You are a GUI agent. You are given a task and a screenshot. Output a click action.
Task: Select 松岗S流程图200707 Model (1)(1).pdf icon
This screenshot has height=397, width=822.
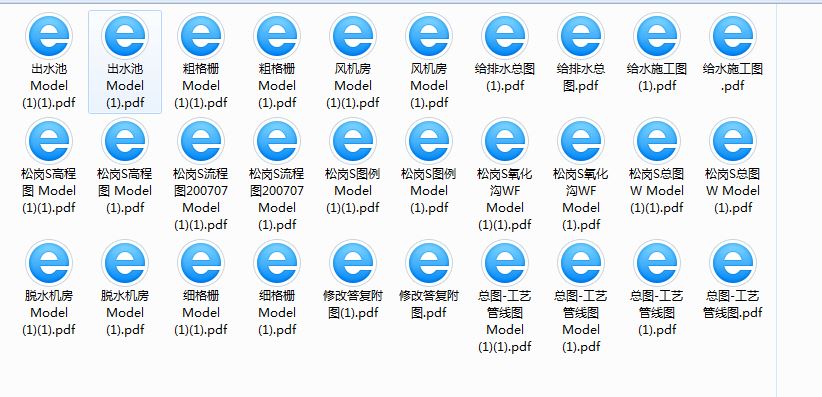[201, 141]
